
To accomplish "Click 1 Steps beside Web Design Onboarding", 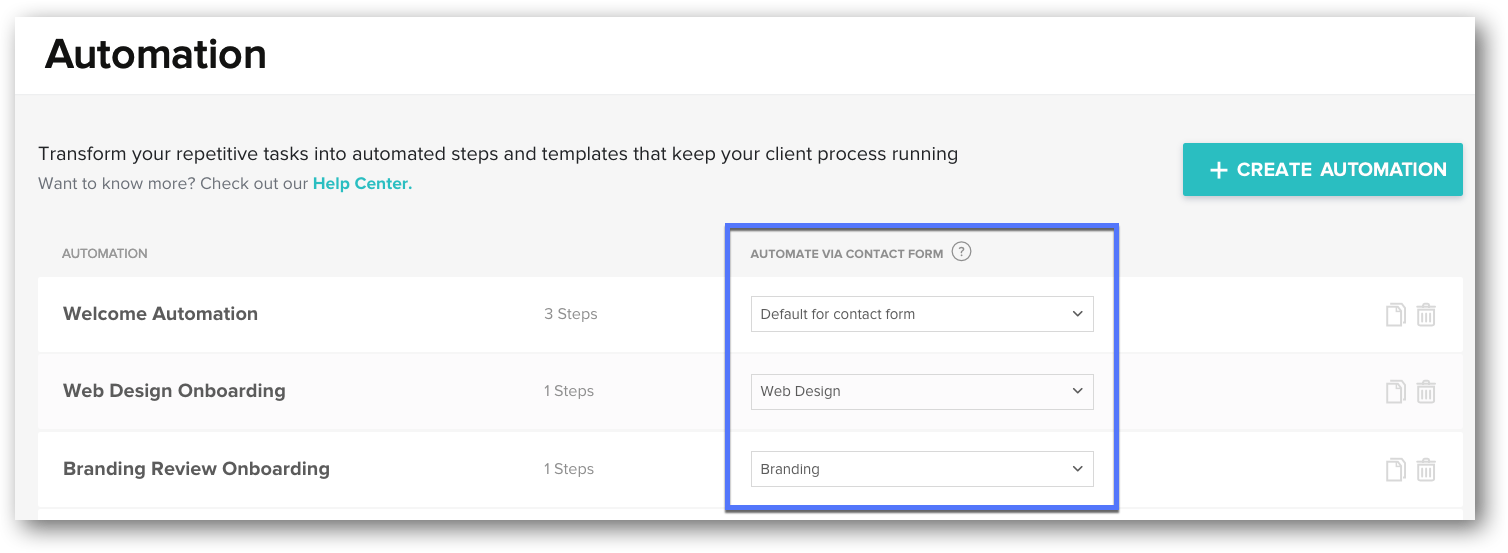I will coord(568,391).
